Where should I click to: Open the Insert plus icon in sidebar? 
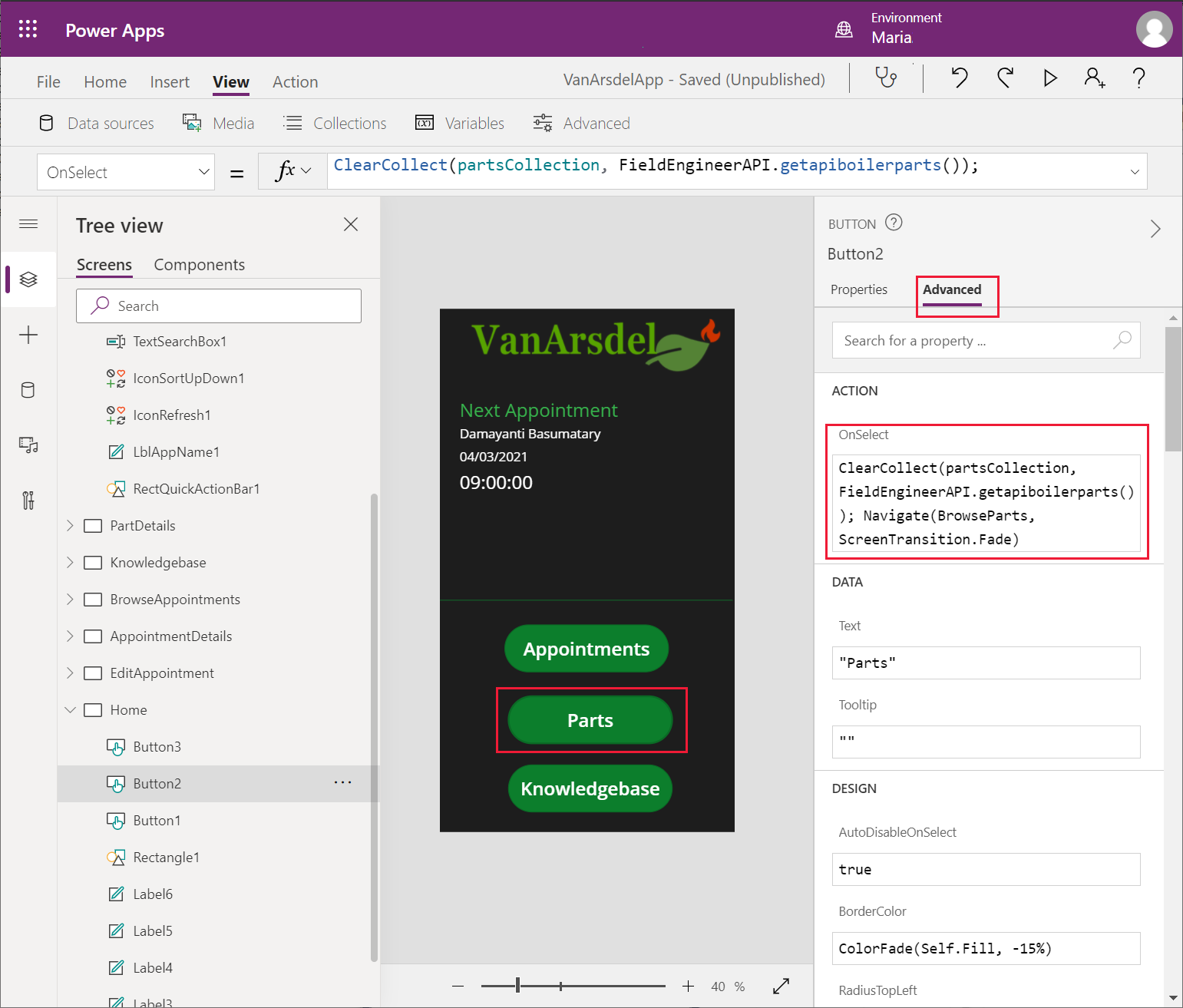point(28,335)
